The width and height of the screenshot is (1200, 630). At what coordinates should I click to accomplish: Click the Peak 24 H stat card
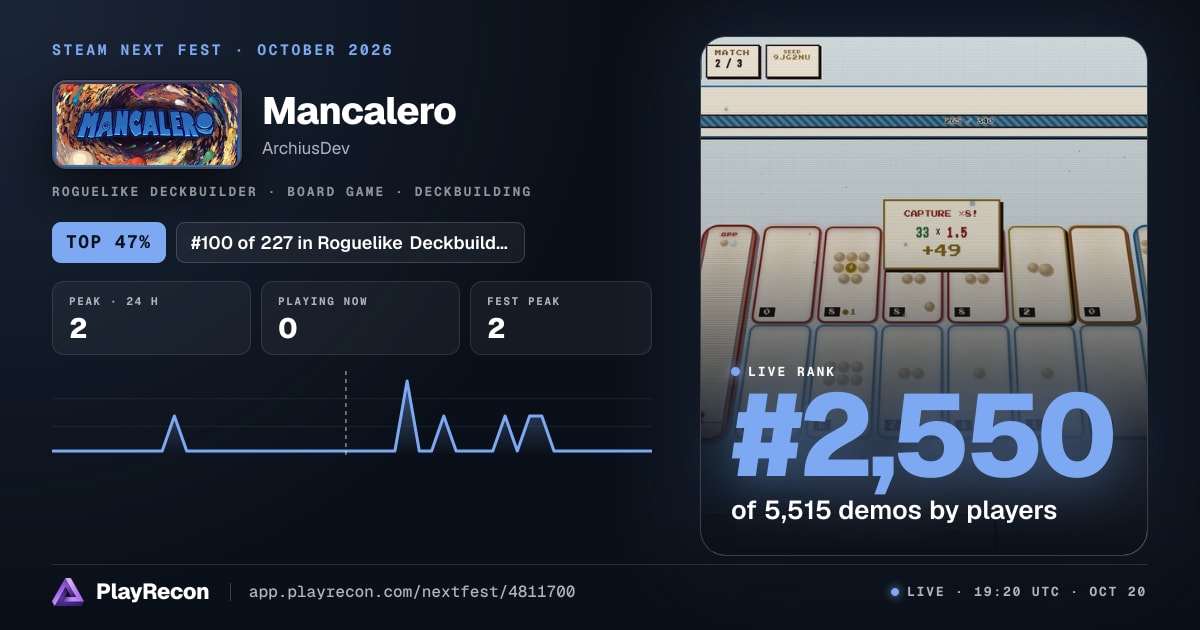pos(151,318)
